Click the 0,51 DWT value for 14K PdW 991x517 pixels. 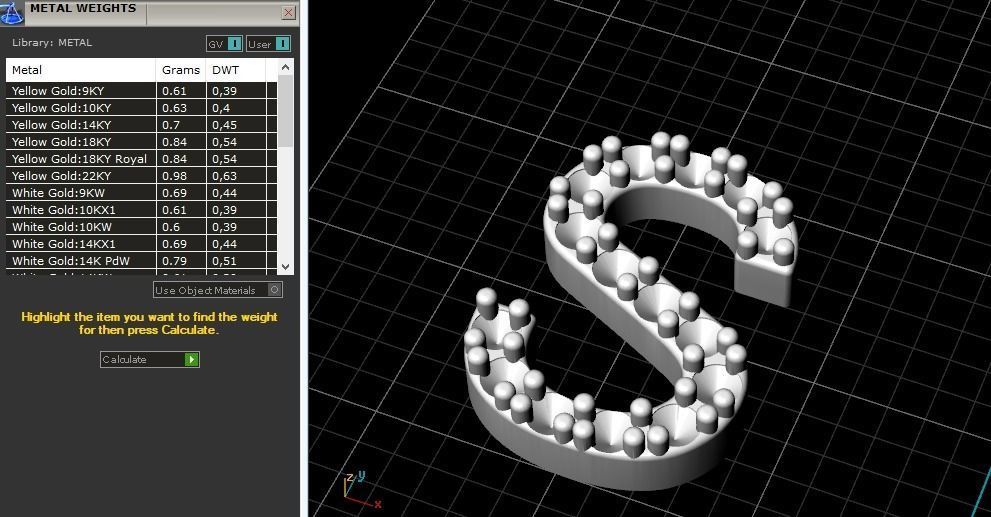[x=224, y=261]
